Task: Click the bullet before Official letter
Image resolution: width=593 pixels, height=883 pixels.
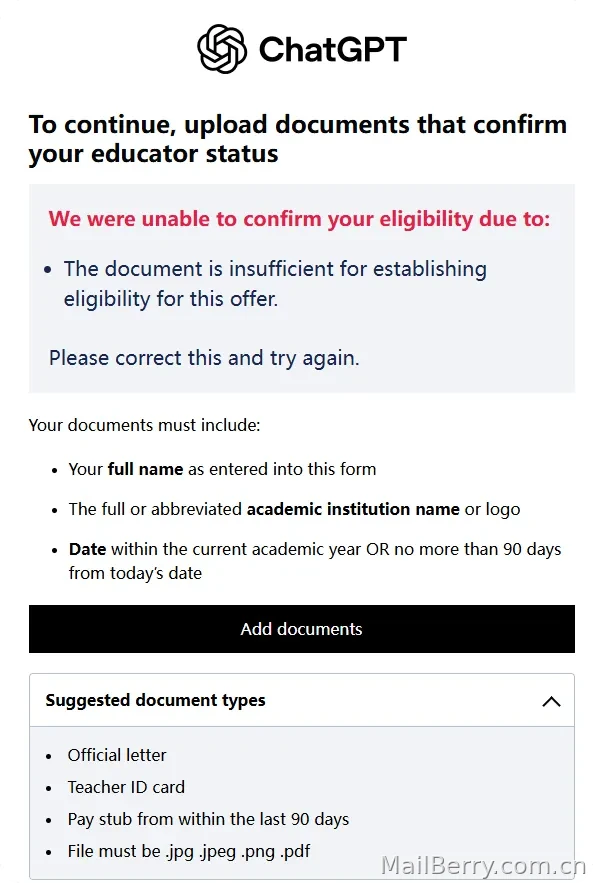Action: pos(49,757)
